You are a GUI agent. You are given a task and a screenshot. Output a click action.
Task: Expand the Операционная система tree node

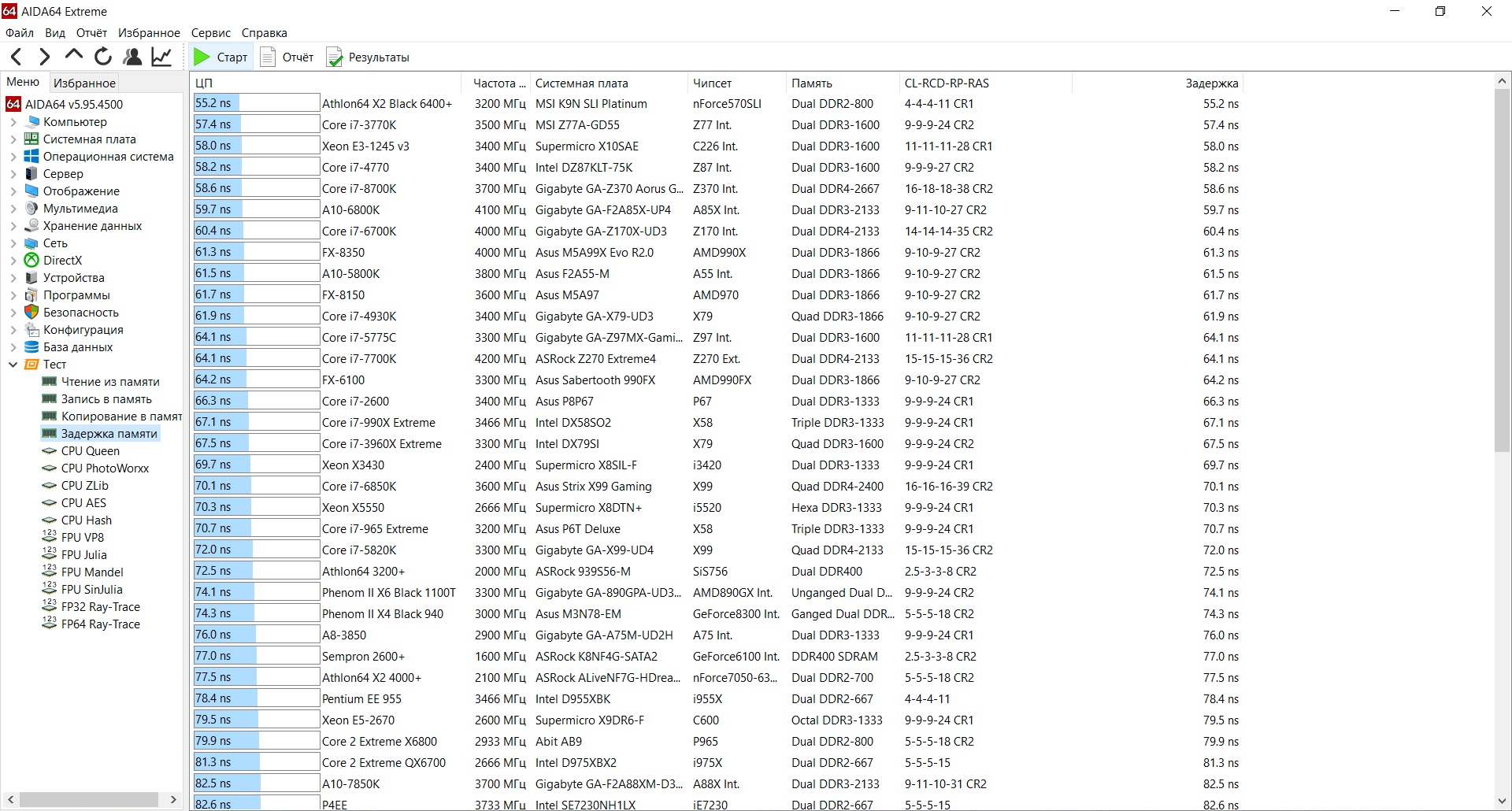[13, 157]
